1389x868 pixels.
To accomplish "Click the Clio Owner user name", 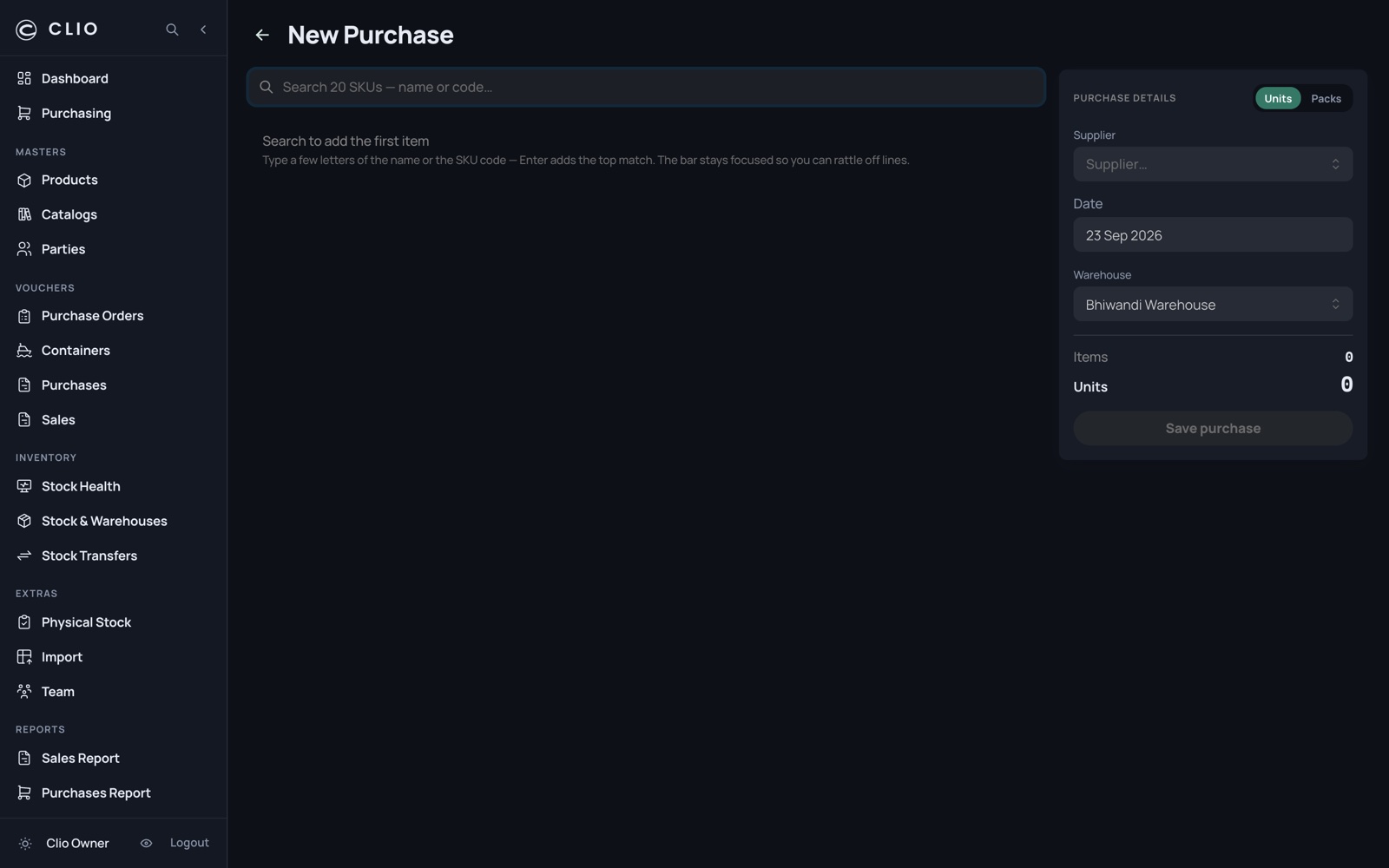I will (77, 844).
